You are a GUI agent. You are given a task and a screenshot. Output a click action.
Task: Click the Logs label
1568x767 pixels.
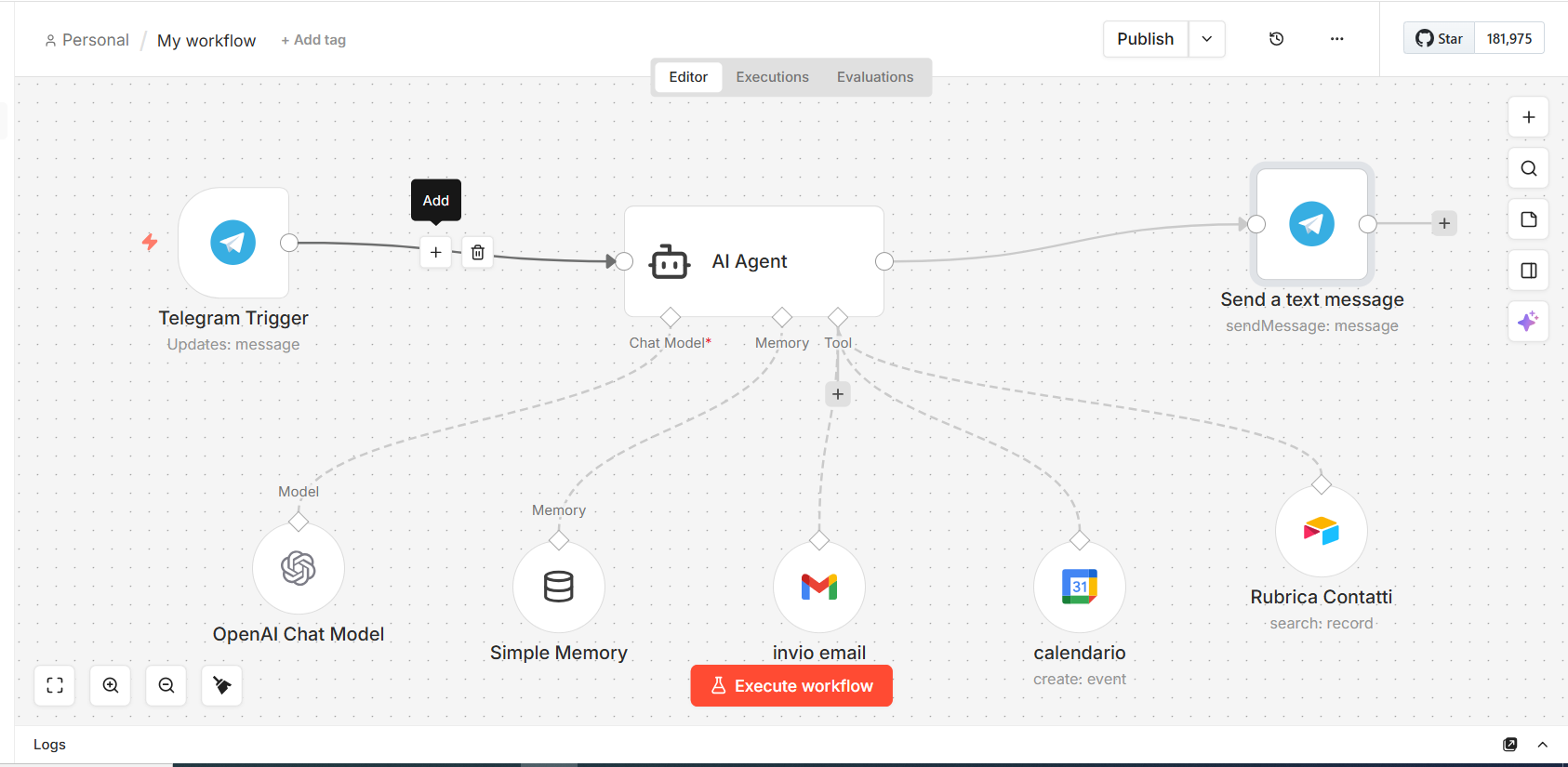[x=49, y=745]
